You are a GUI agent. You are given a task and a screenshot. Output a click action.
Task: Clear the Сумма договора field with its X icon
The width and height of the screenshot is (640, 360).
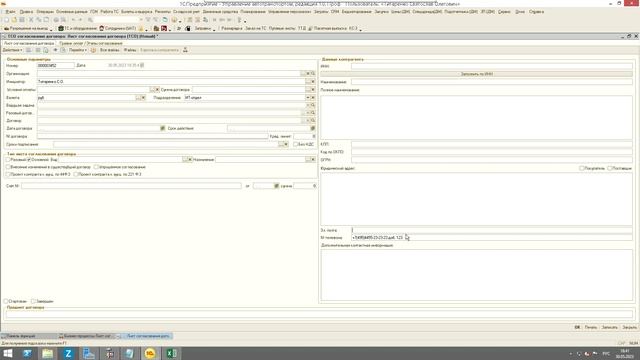pos(313,89)
